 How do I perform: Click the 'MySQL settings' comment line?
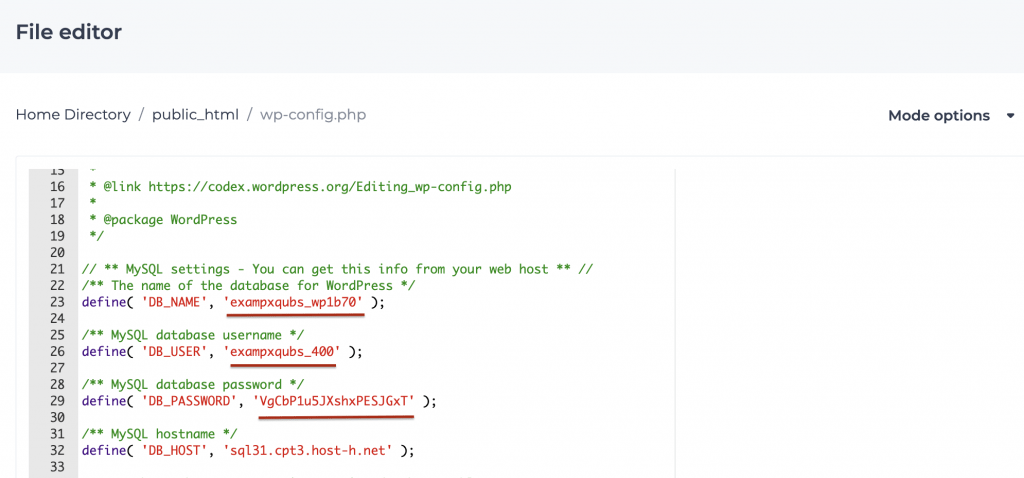(x=338, y=269)
